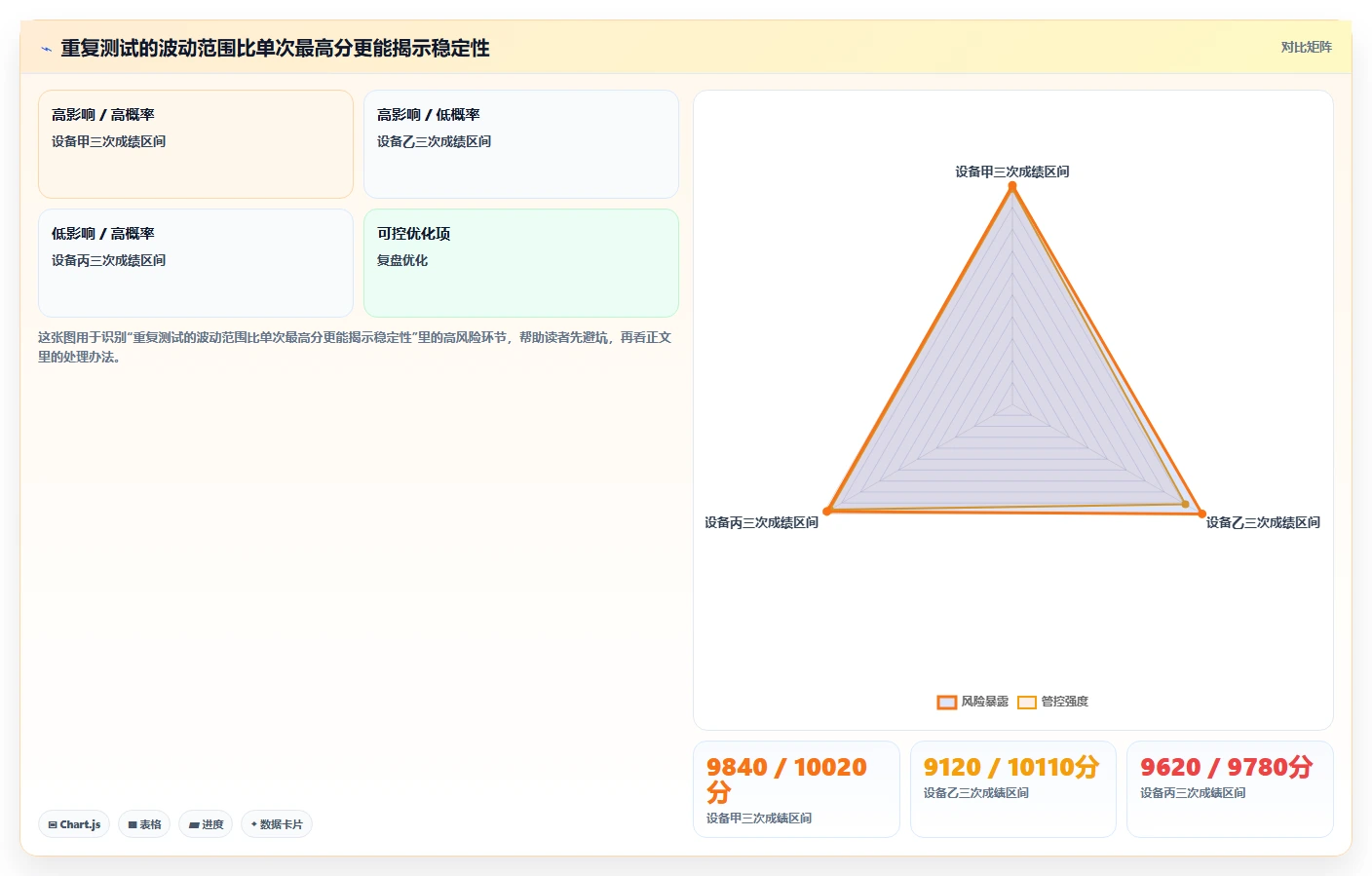Viewport: 1372px width, 876px height.
Task: Click the 设备甲三次成绩区间 caption under 9840 / 10020分
Action: coord(759,819)
